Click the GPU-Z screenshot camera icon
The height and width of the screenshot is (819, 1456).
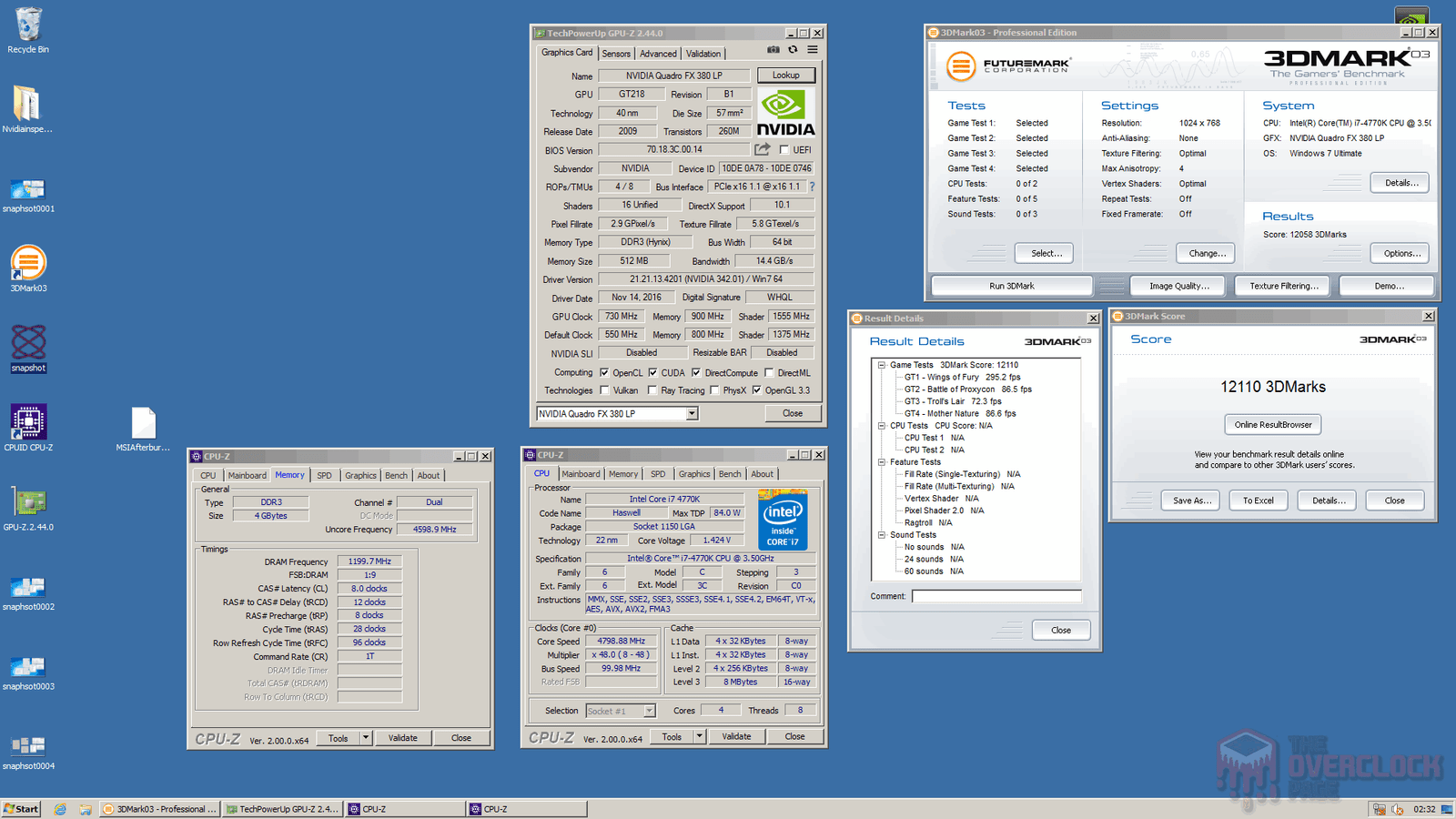pos(773,50)
